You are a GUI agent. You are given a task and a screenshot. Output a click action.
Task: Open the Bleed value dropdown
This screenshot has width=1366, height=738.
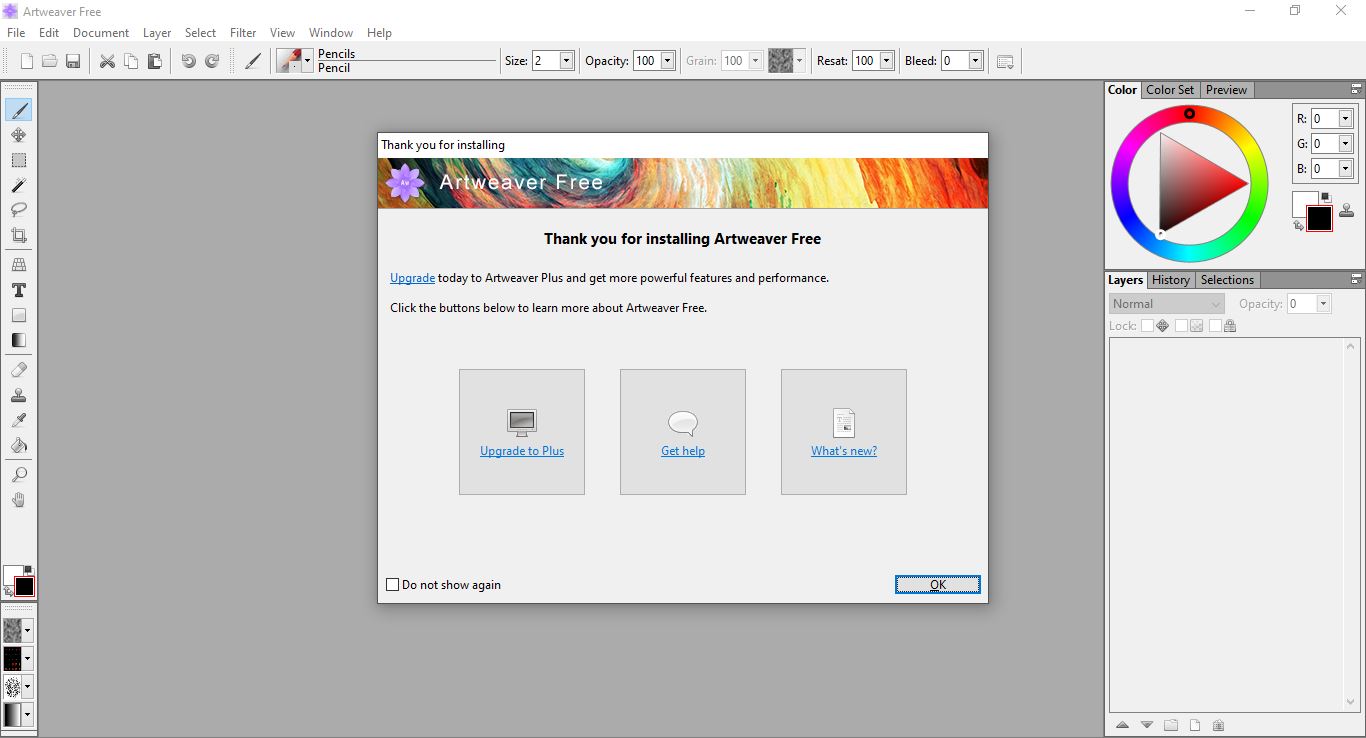click(976, 61)
